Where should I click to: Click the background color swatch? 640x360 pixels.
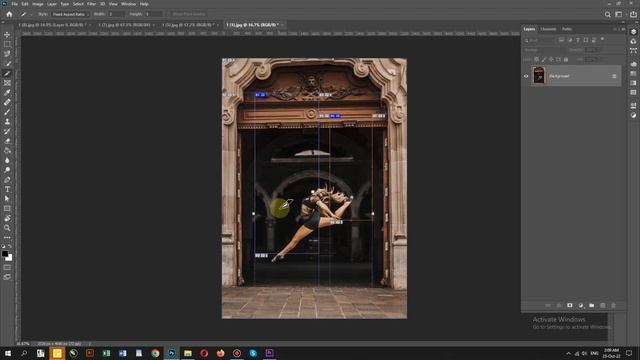point(9,258)
